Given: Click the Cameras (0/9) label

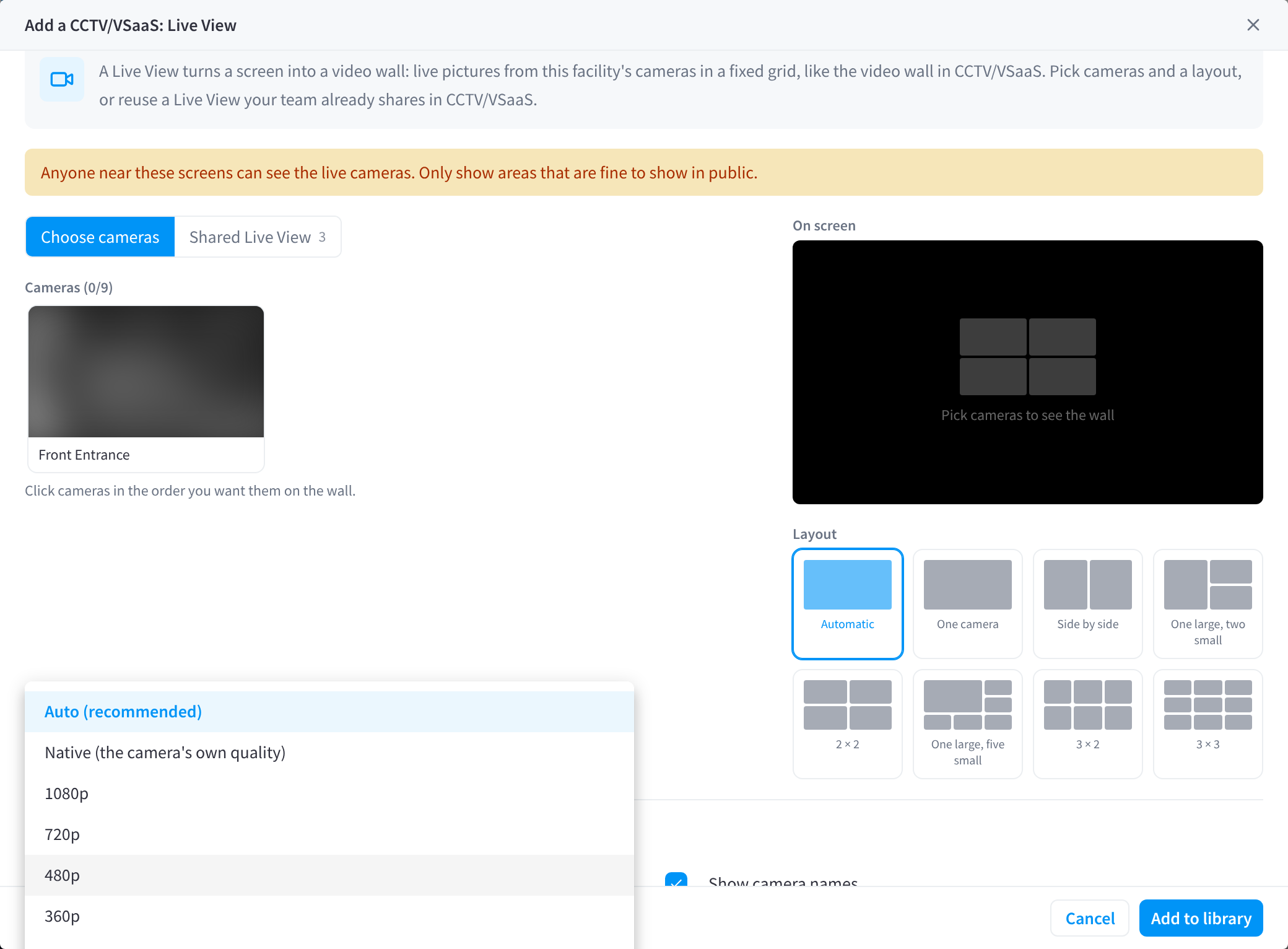Looking at the screenshot, I should coord(69,287).
